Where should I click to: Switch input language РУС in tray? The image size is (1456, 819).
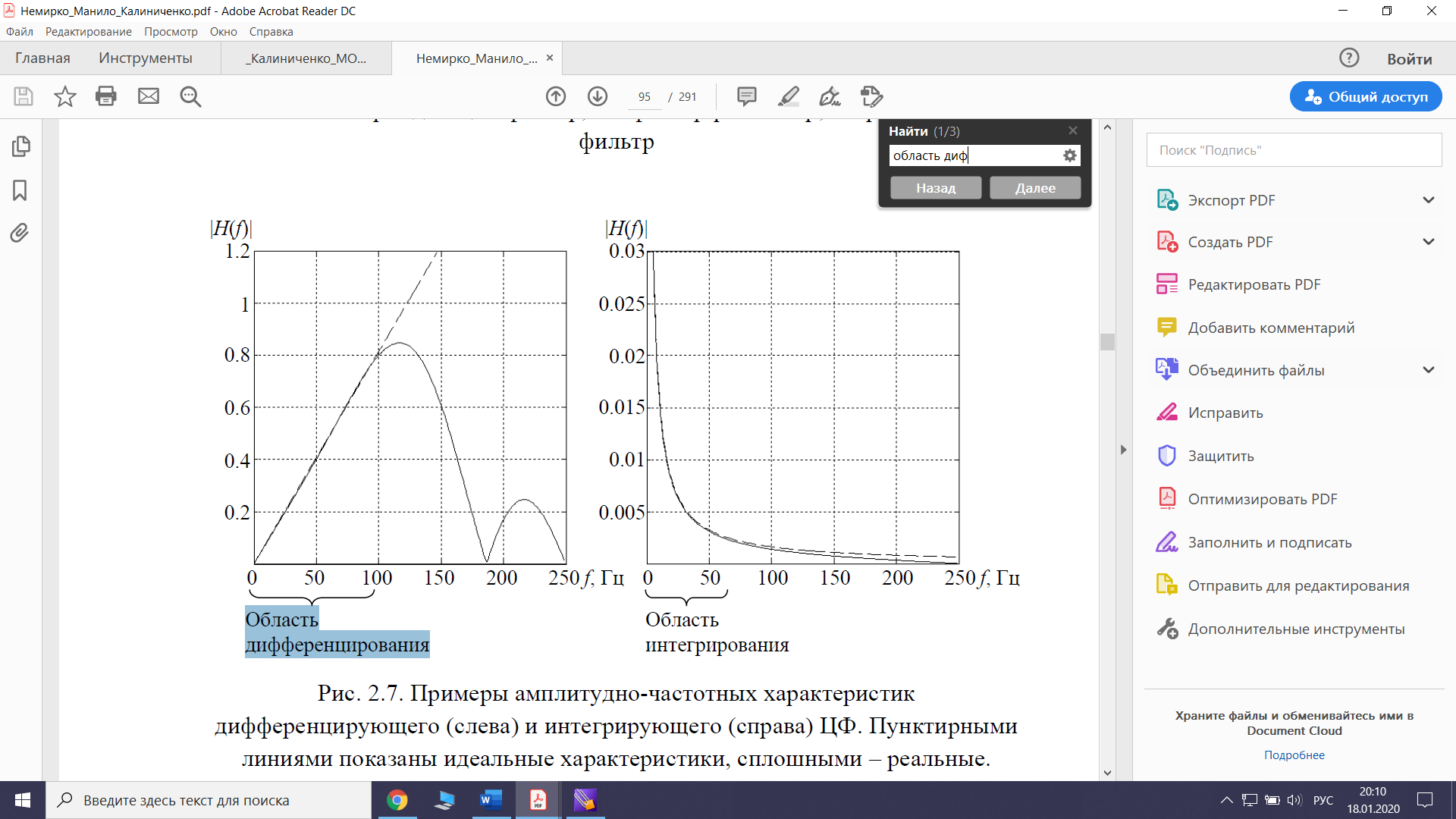(x=1323, y=800)
